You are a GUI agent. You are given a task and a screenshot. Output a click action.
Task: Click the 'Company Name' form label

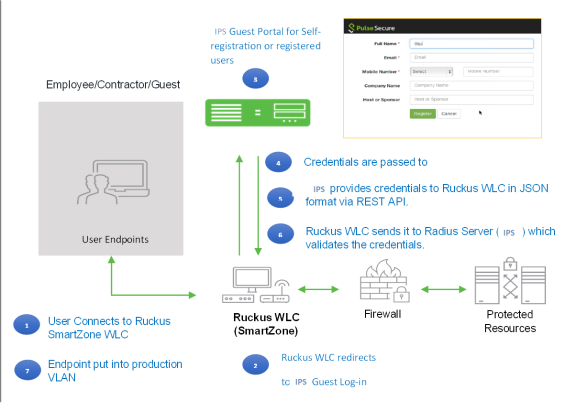[x=382, y=86]
